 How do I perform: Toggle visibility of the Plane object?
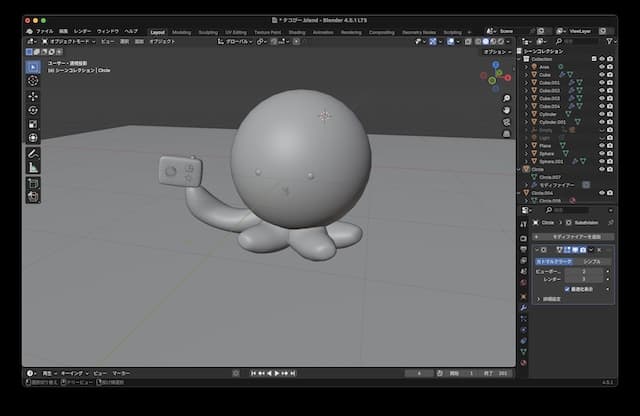602,146
